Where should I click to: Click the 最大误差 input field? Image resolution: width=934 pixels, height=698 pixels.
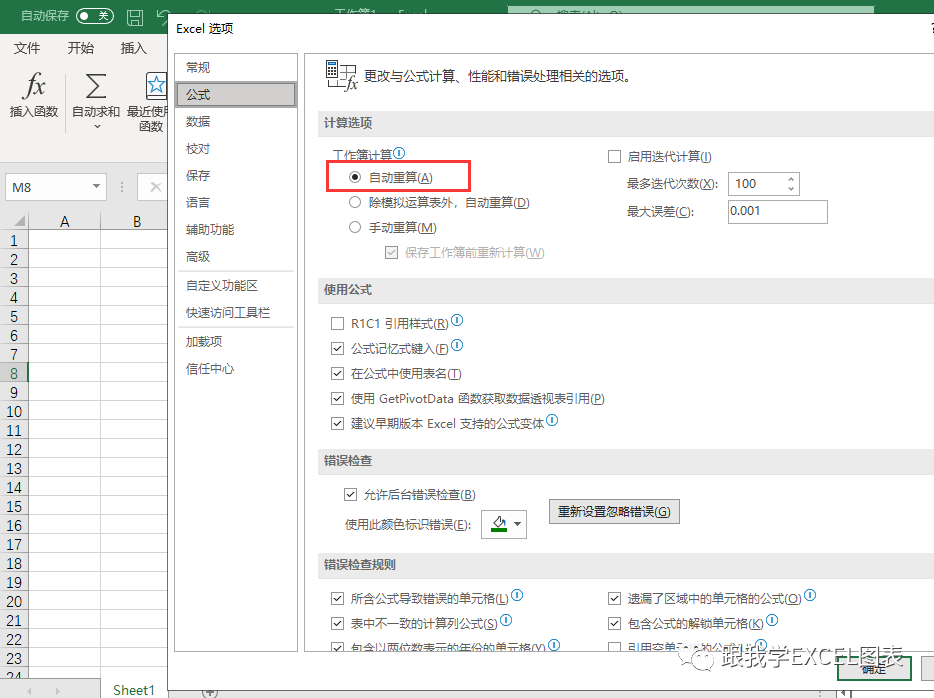[777, 211]
